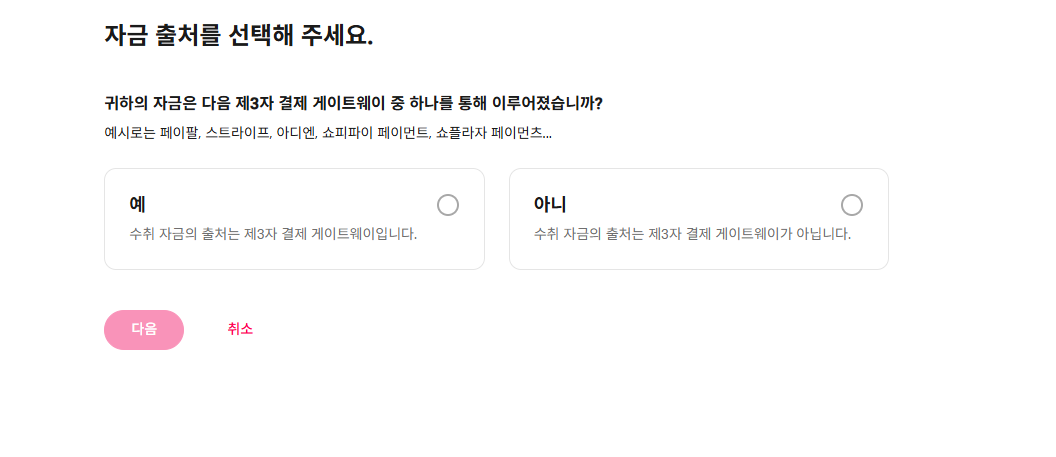Image resolution: width=1056 pixels, height=457 pixels.
Task: Click the question text about 제3자 결제 게이트웨이
Action: 353,103
